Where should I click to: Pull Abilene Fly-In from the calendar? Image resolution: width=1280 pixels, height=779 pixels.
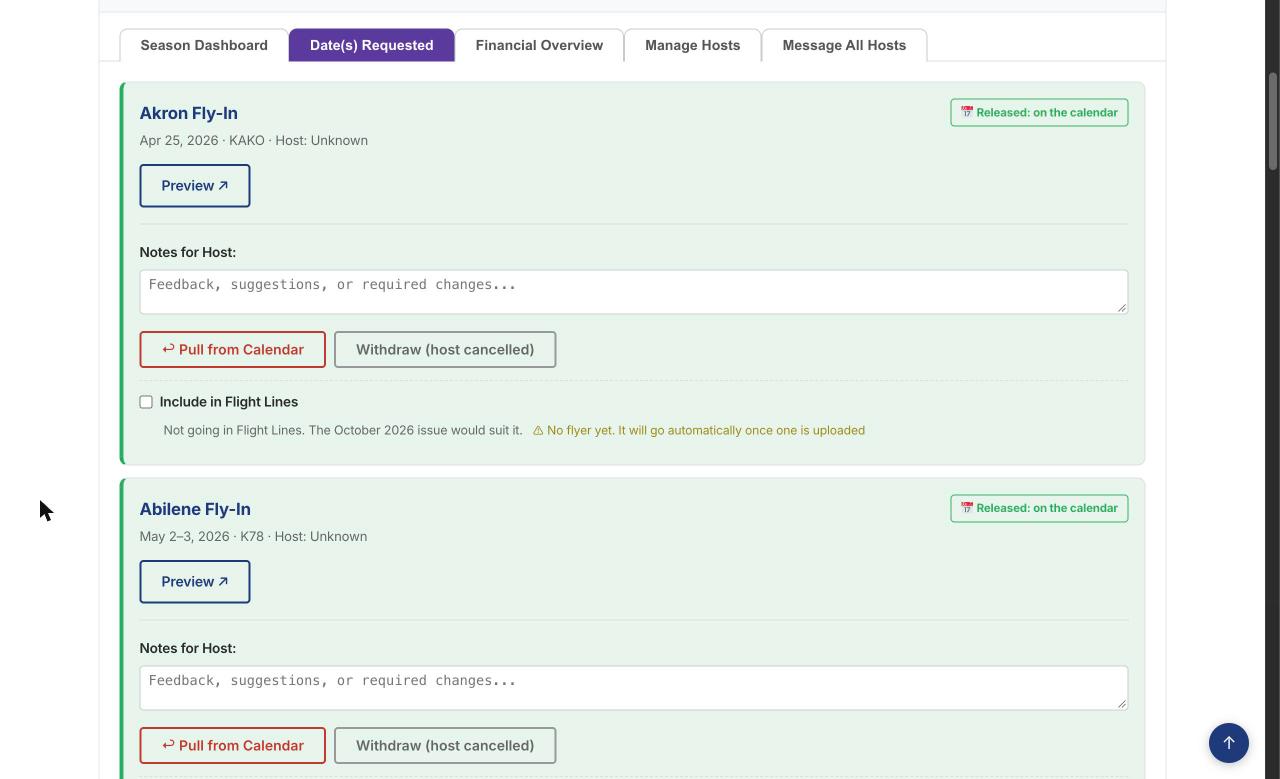233,746
